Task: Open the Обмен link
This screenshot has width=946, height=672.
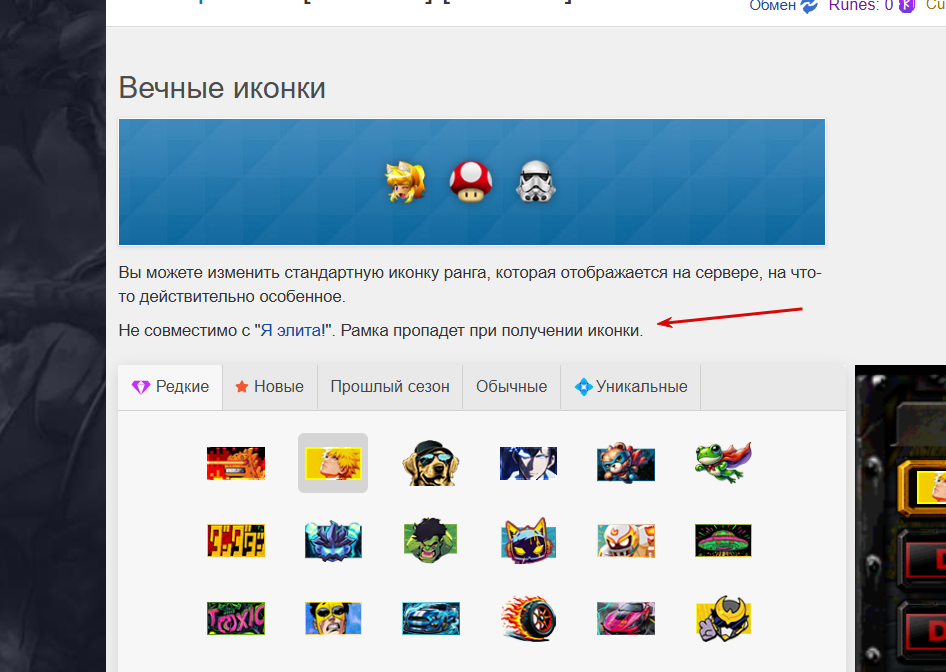Action: pyautogui.click(x=772, y=6)
